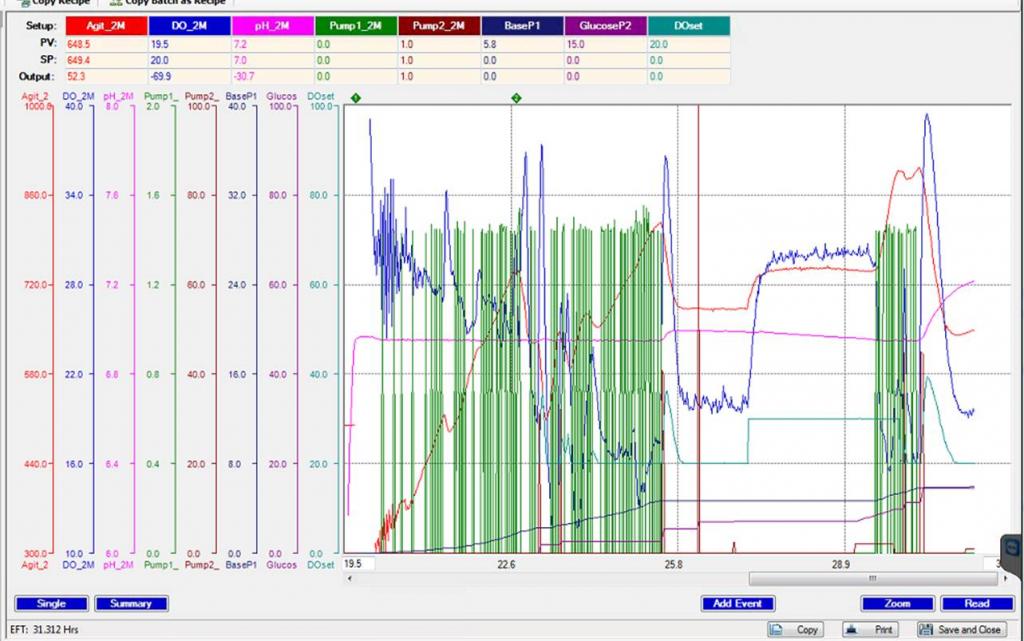This screenshot has height=641, width=1024.
Task: Click the Zoom button
Action: [897, 603]
